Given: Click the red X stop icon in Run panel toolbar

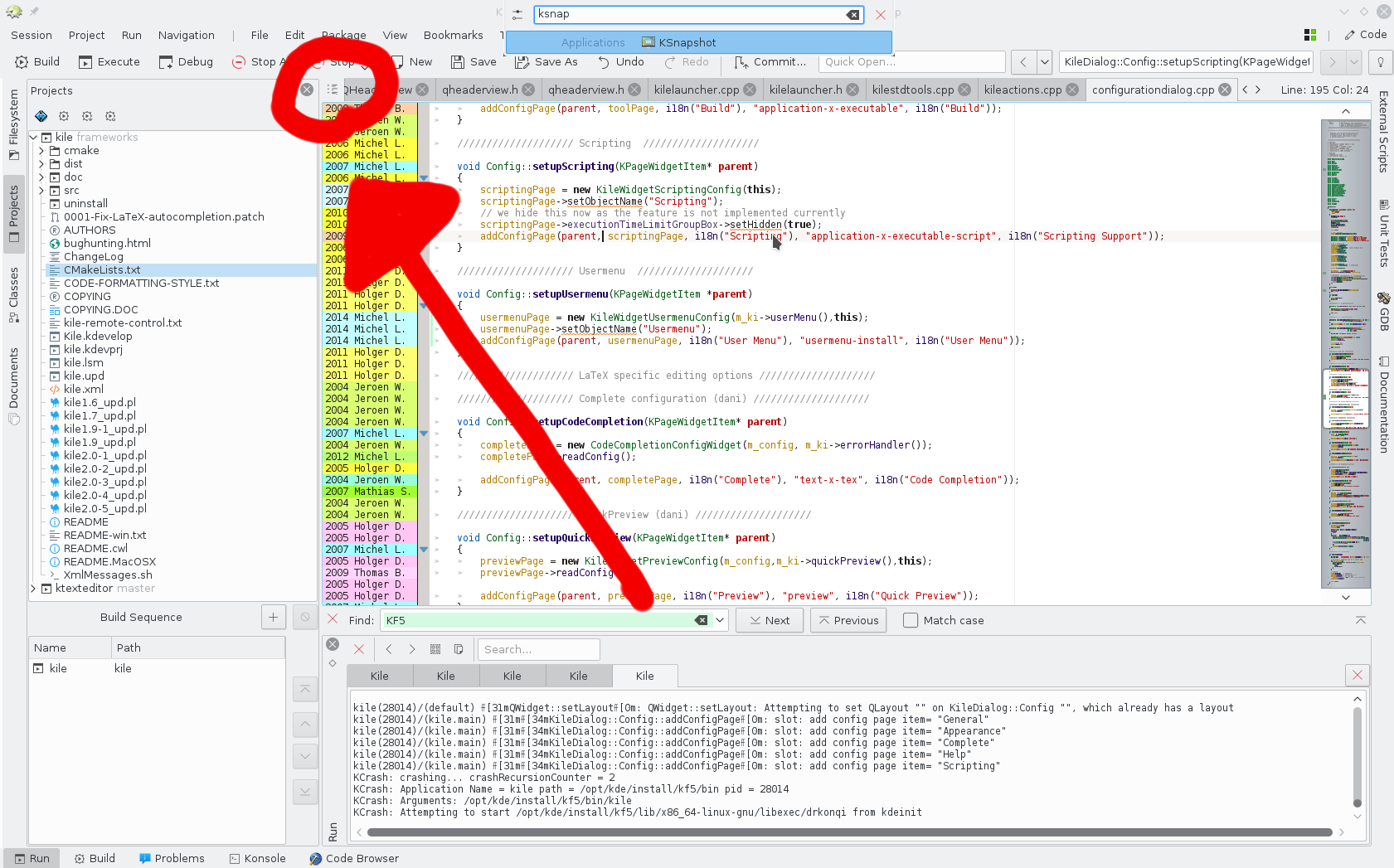Looking at the screenshot, I should [359, 649].
